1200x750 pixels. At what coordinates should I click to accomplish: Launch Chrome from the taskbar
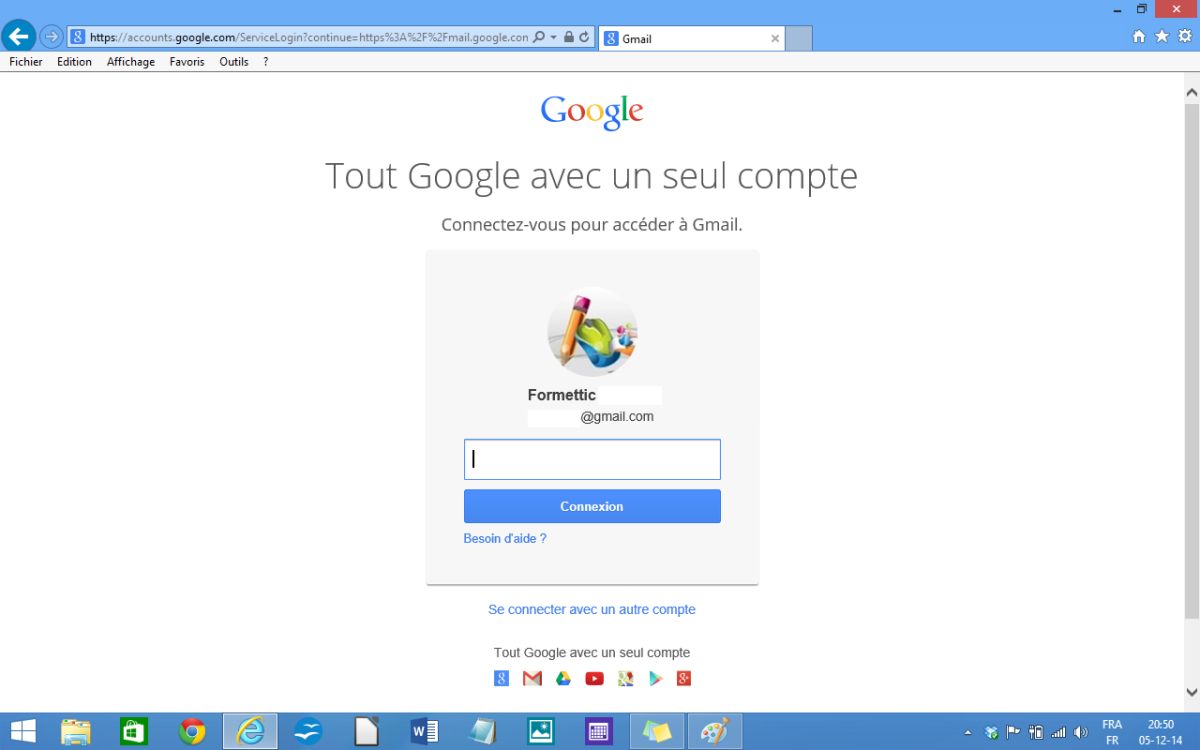(193, 732)
